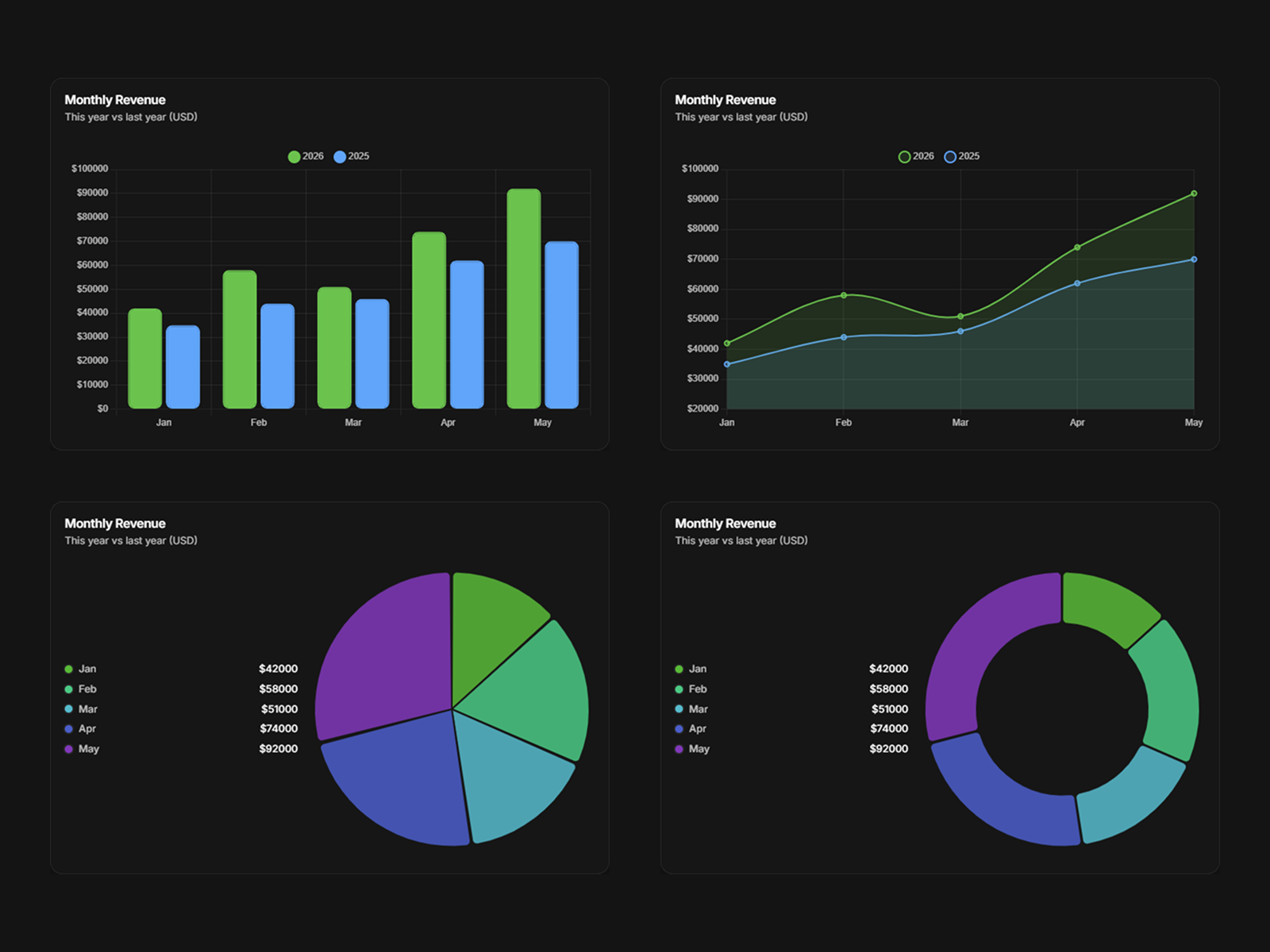The width and height of the screenshot is (1270, 952).
Task: Toggle the 2026 legend in the line chart
Action: [916, 156]
